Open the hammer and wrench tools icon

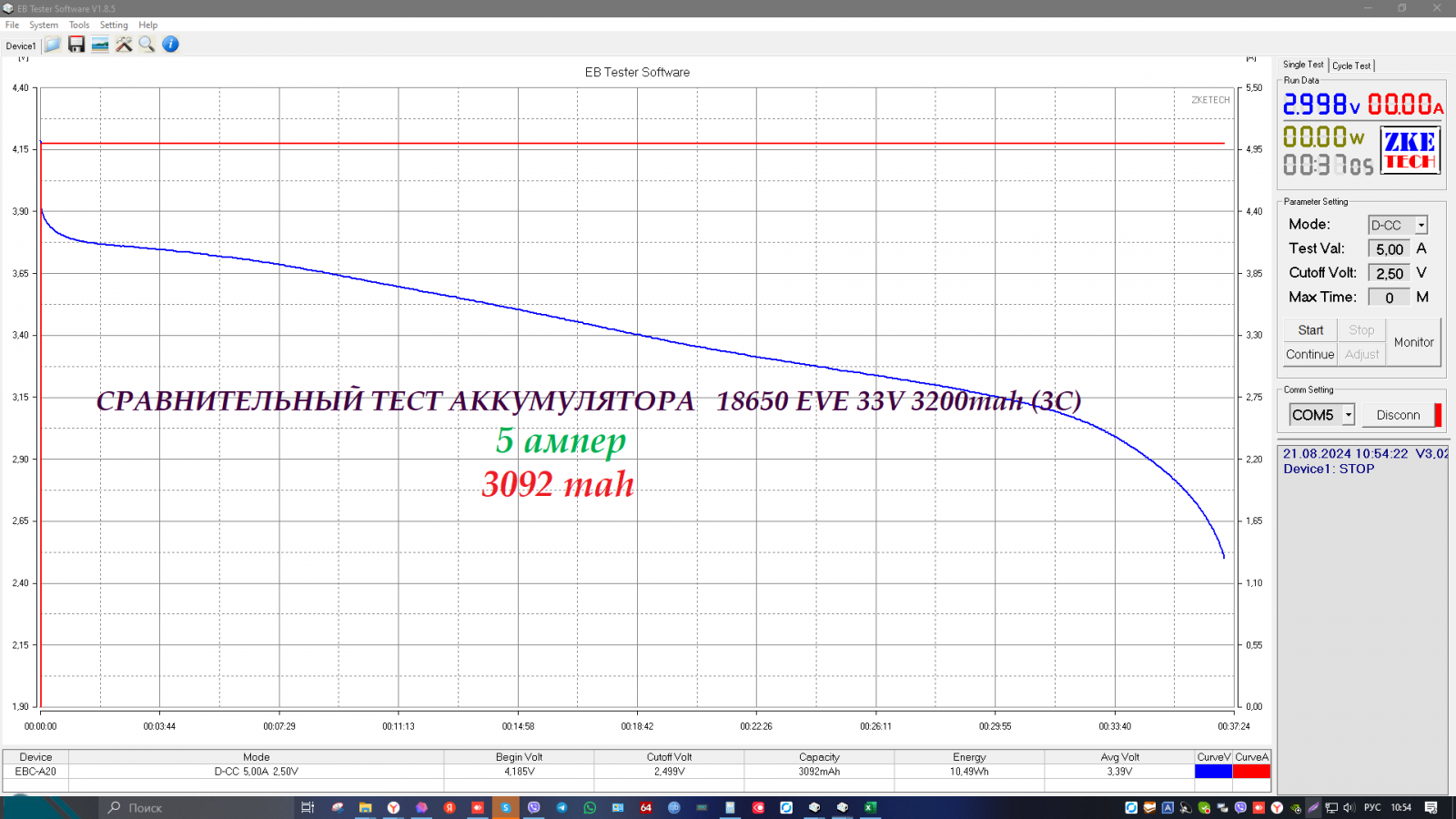coord(124,45)
